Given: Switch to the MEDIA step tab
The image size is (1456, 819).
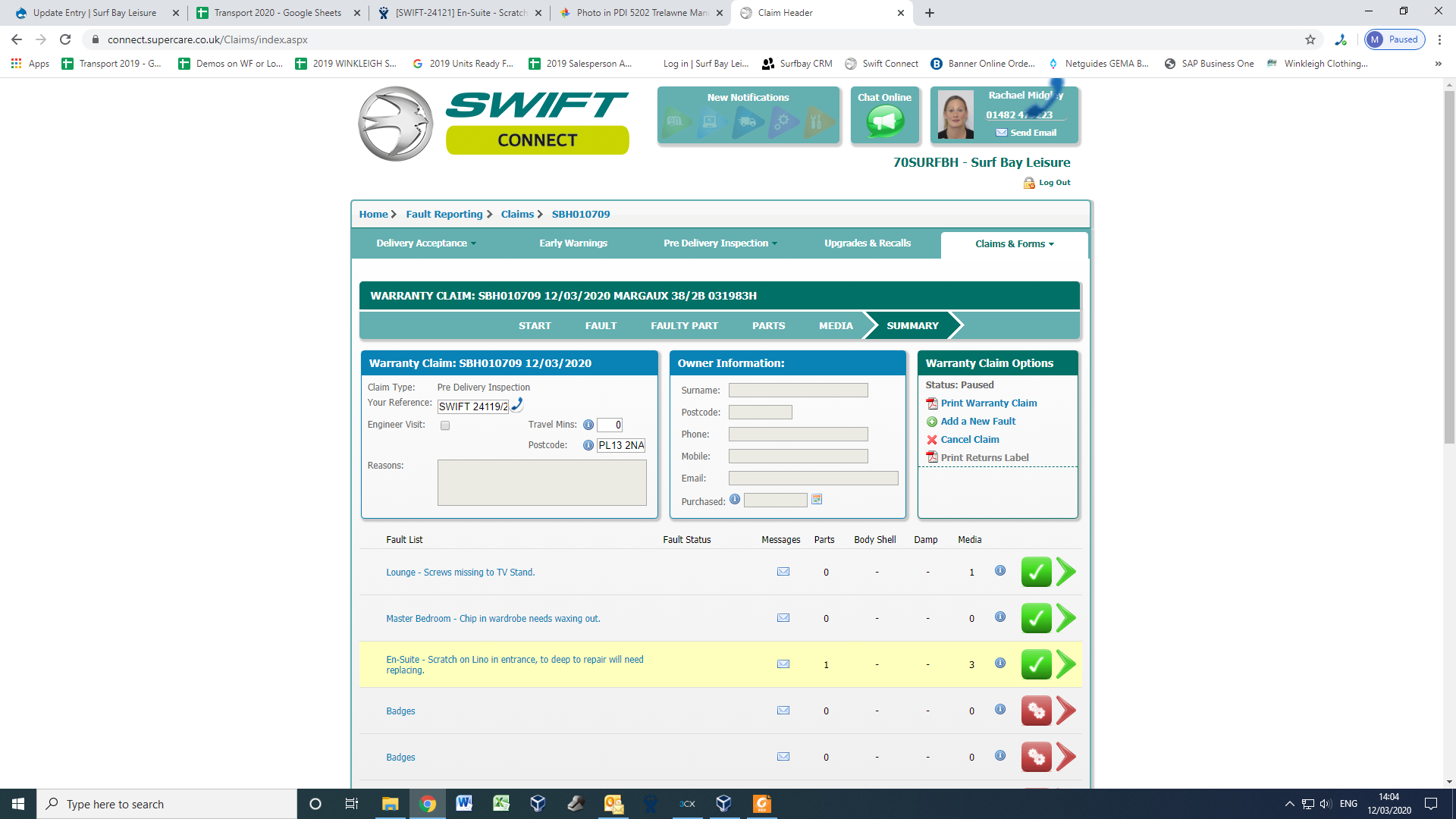Looking at the screenshot, I should pyautogui.click(x=836, y=325).
